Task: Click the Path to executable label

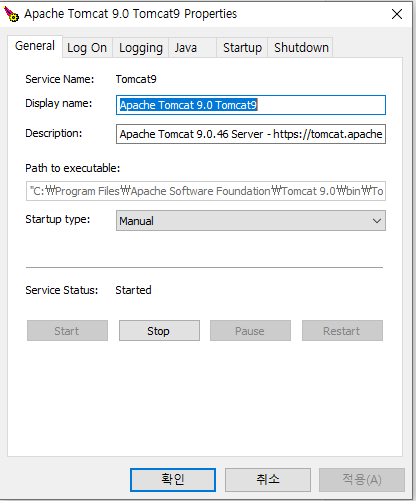Action: pos(73,168)
